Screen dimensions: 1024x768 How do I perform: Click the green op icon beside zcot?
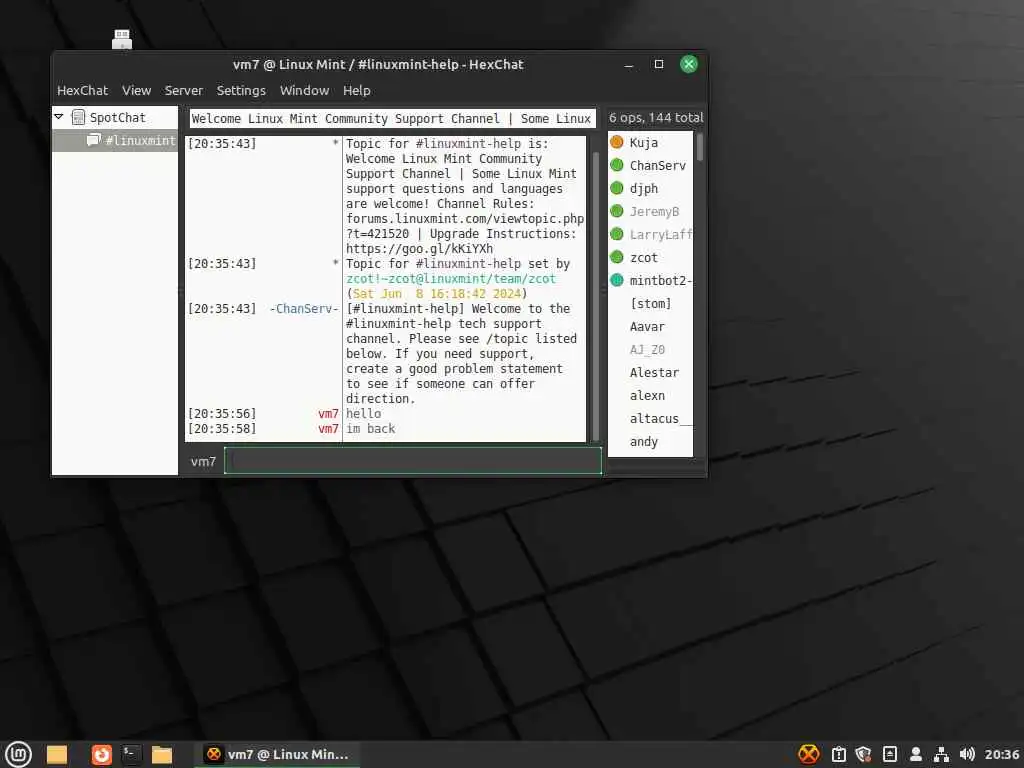tap(616, 257)
